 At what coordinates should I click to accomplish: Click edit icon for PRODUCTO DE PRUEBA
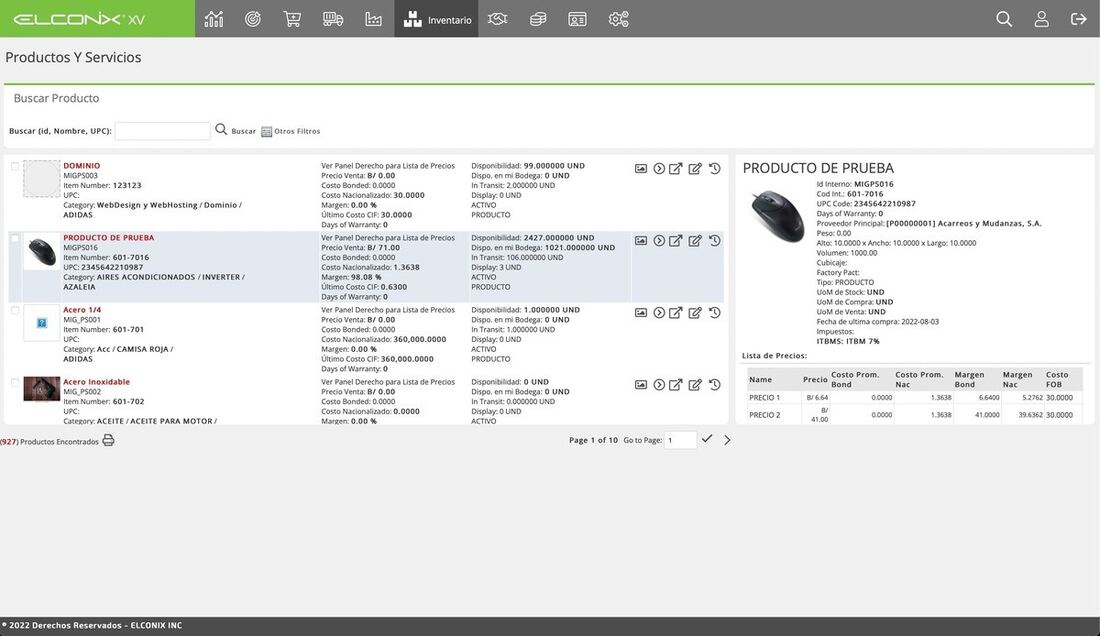(695, 241)
